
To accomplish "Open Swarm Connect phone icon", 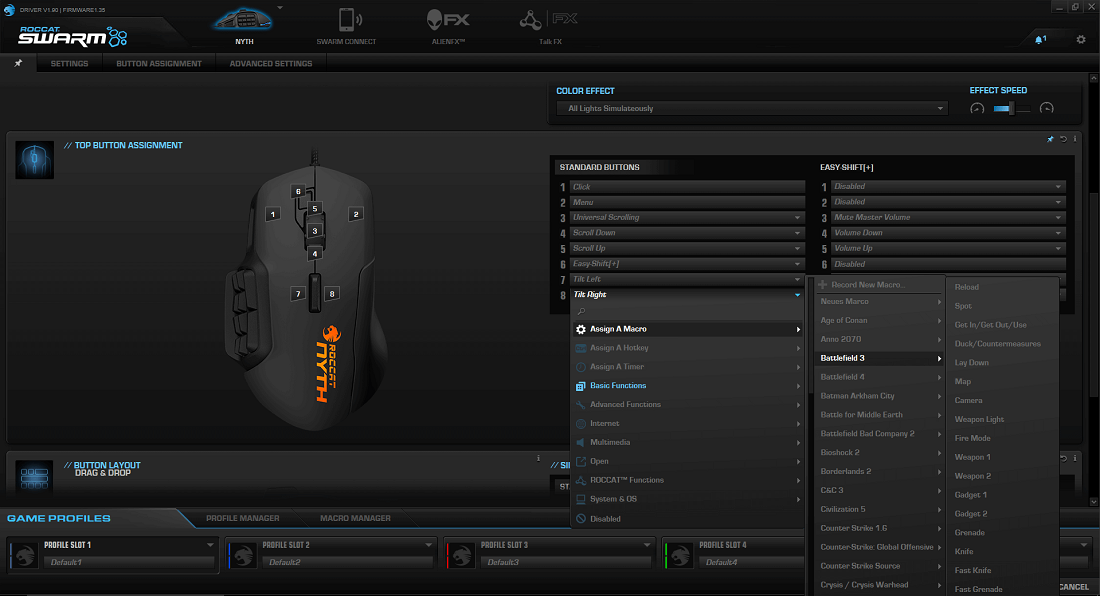I will point(349,20).
